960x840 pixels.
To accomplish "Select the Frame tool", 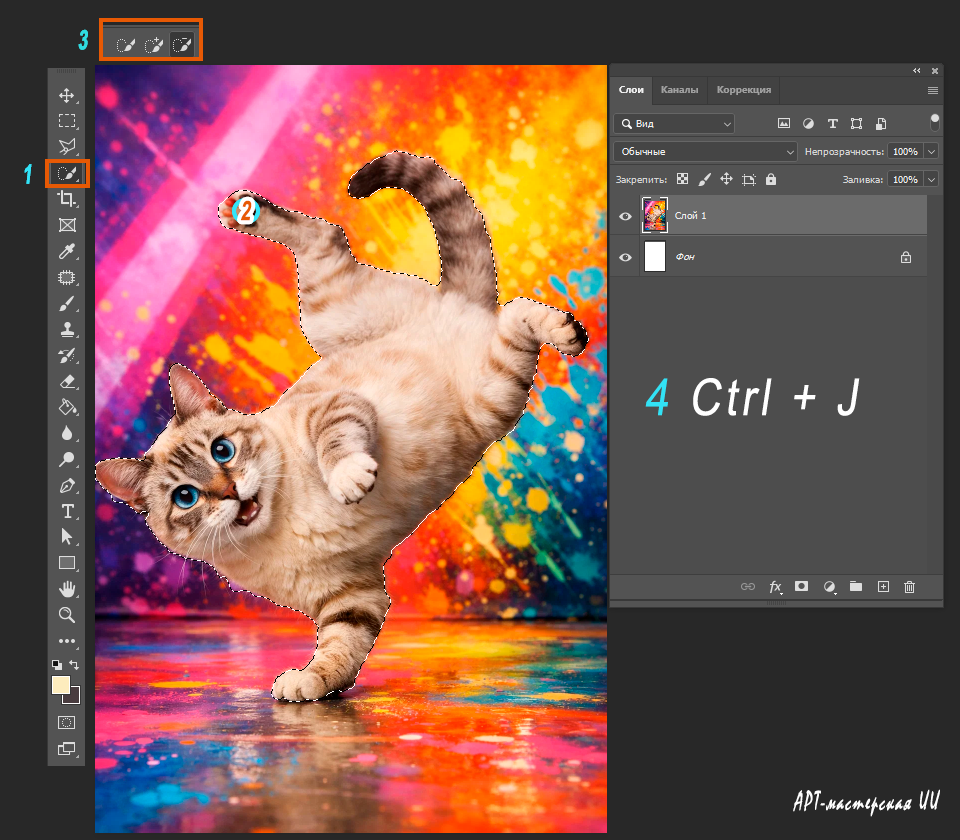I will point(67,225).
